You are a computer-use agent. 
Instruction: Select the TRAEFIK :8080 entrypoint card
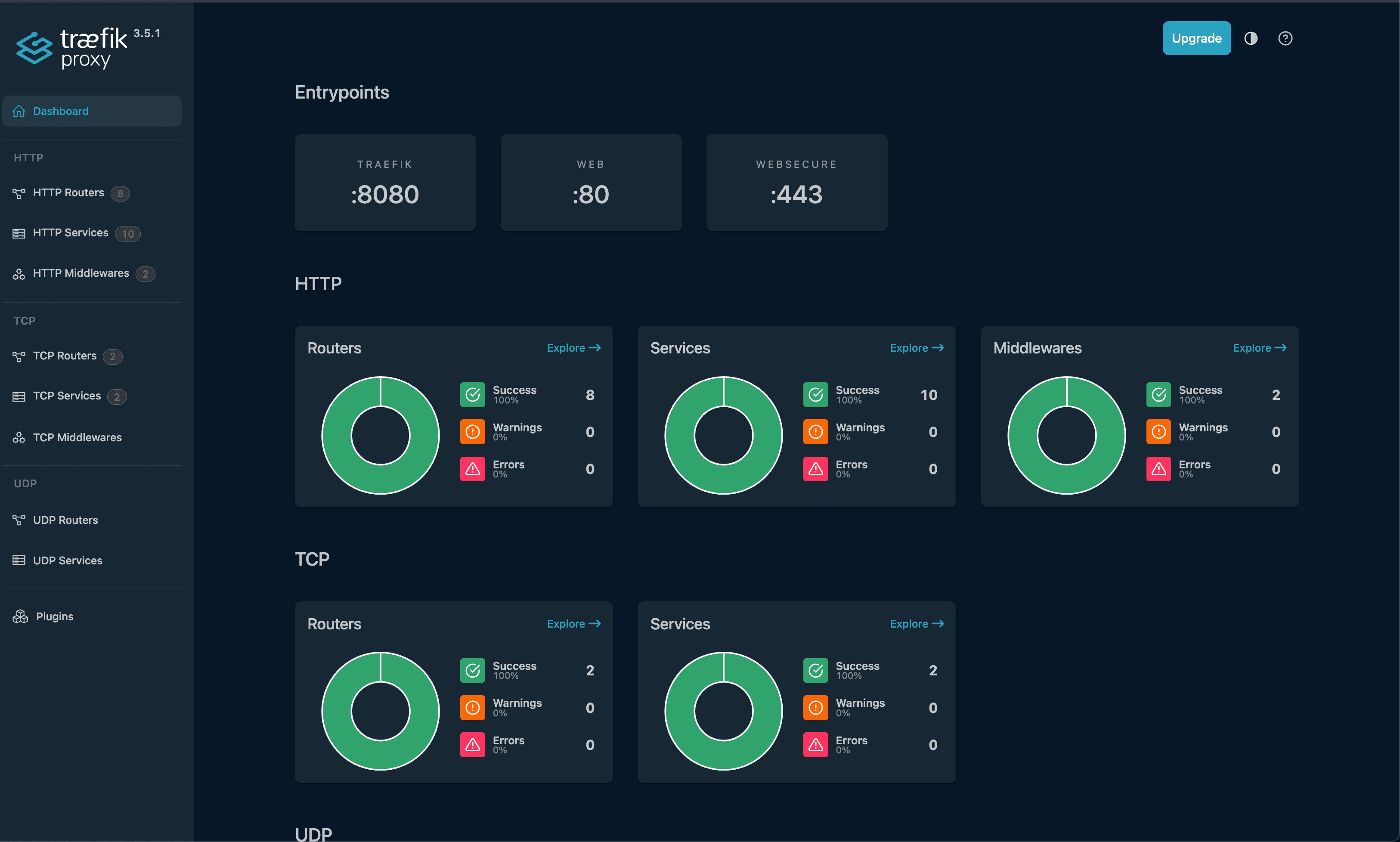click(385, 183)
